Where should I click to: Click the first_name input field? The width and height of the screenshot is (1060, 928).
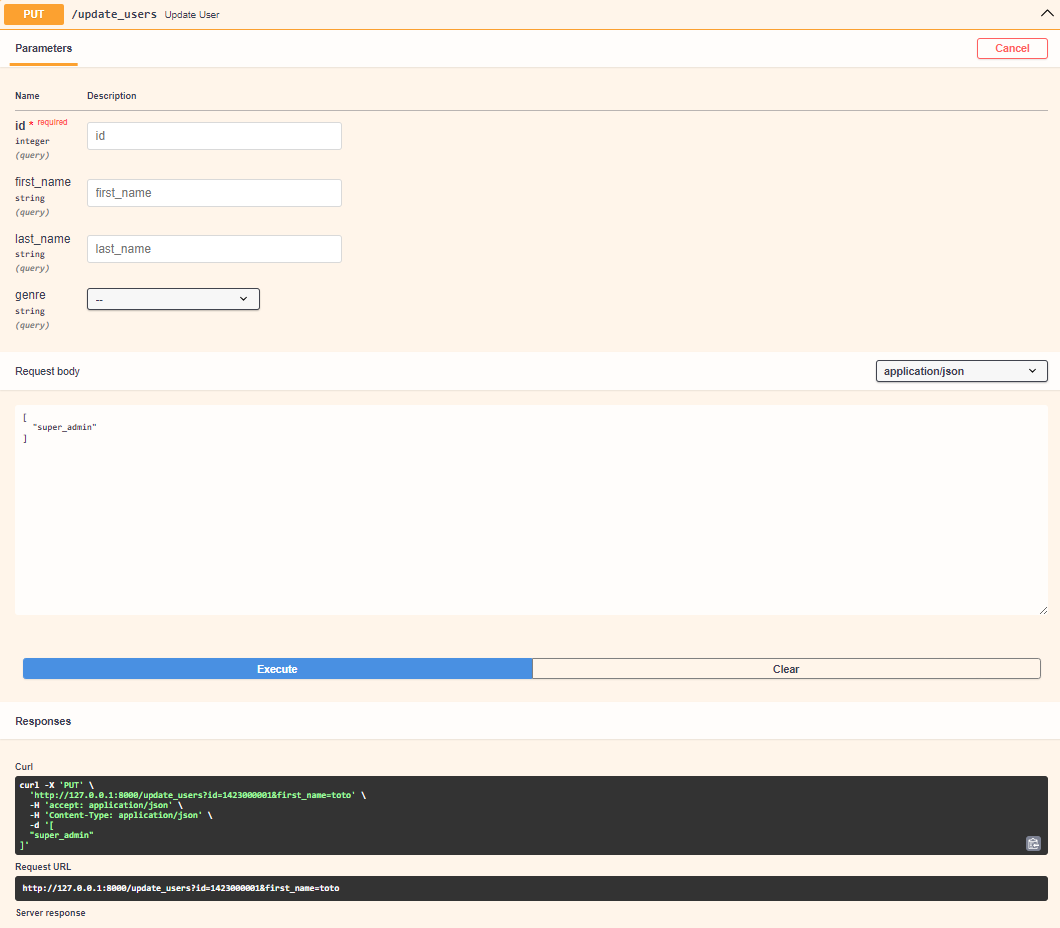tap(213, 192)
